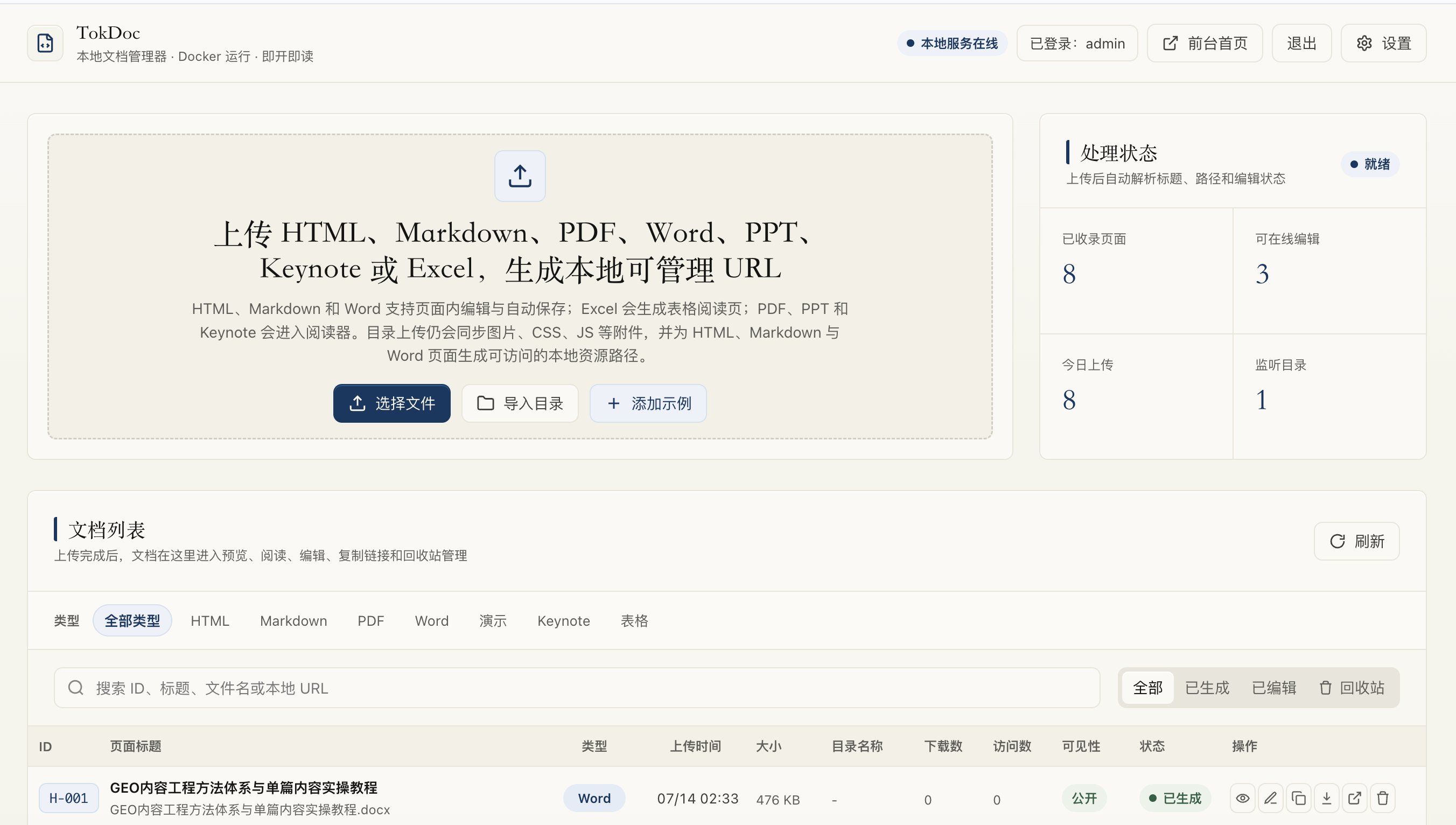Delete H-001 with trash icon

(1382, 799)
